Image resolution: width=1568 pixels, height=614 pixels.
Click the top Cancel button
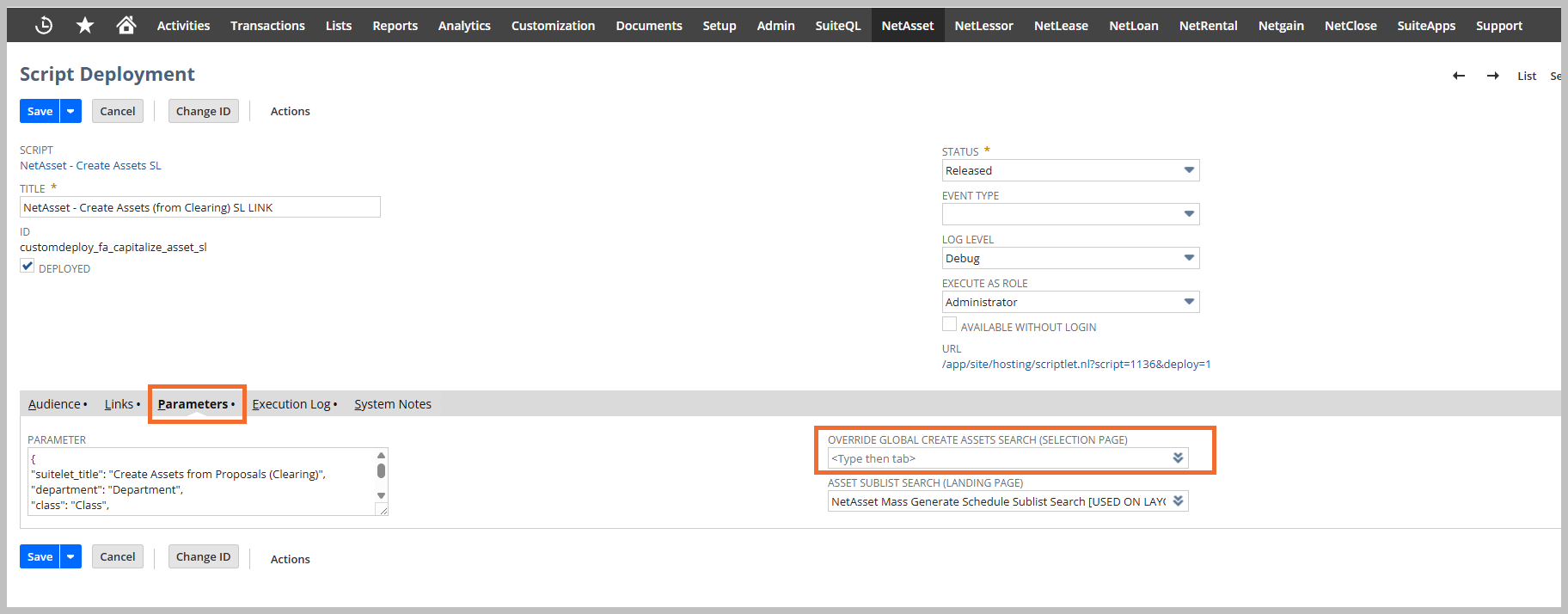pos(118,111)
